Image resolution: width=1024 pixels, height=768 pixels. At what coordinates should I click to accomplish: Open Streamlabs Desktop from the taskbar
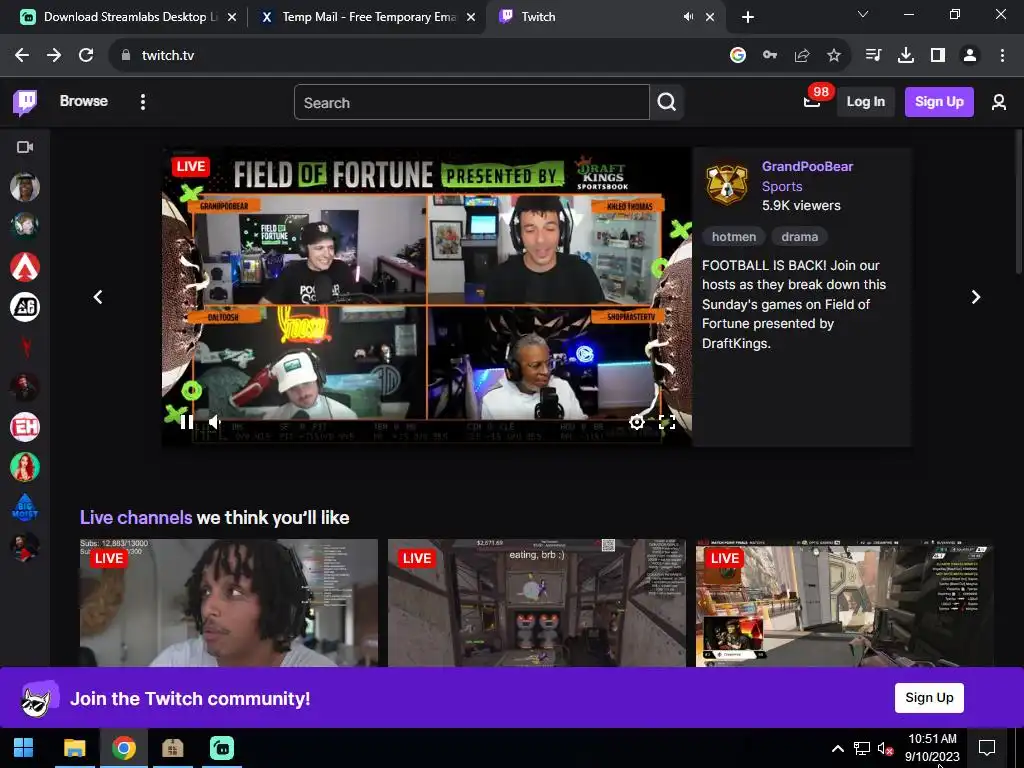[222, 748]
